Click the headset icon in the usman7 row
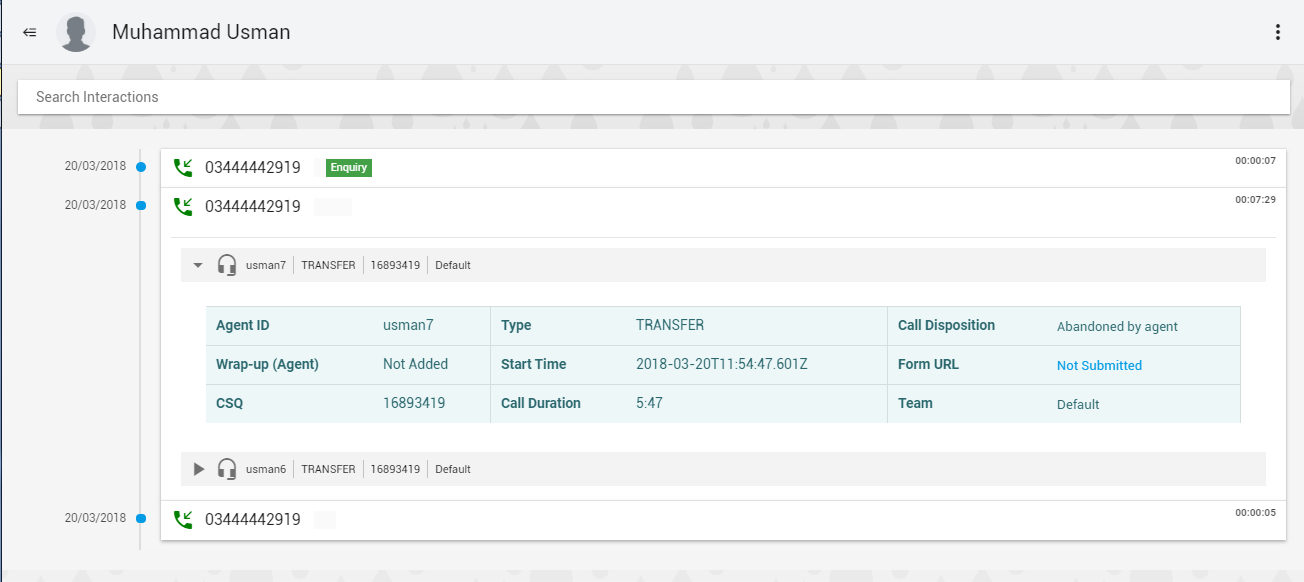The image size is (1304, 582). click(x=227, y=265)
